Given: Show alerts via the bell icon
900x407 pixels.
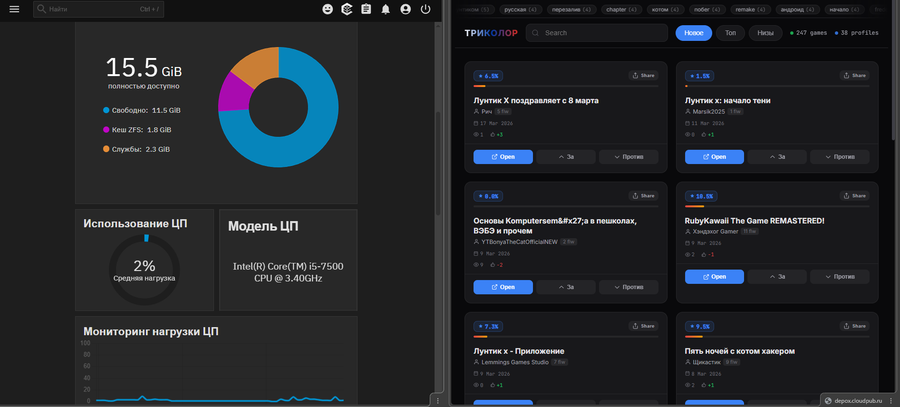Looking at the screenshot, I should click(x=386, y=9).
